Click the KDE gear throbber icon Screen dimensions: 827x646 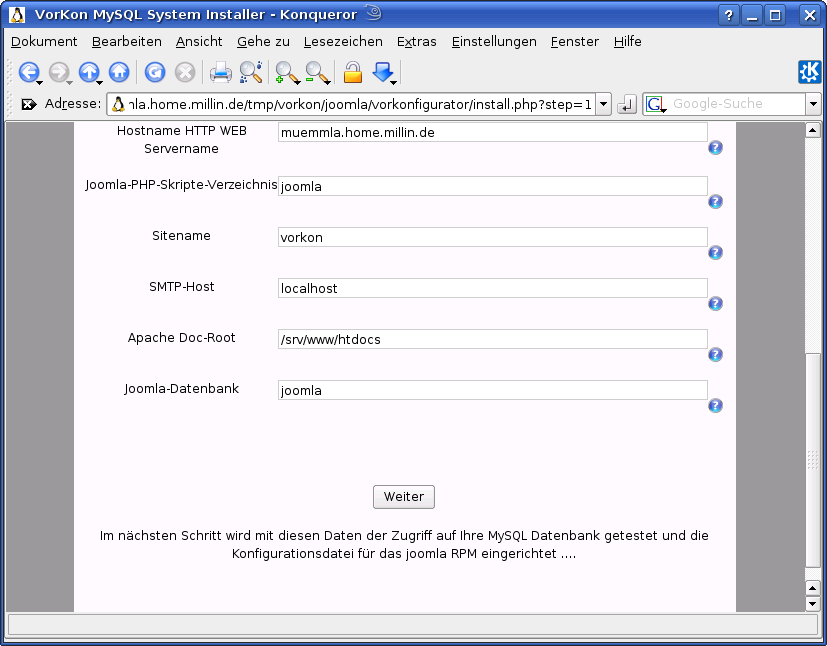pyautogui.click(x=810, y=72)
